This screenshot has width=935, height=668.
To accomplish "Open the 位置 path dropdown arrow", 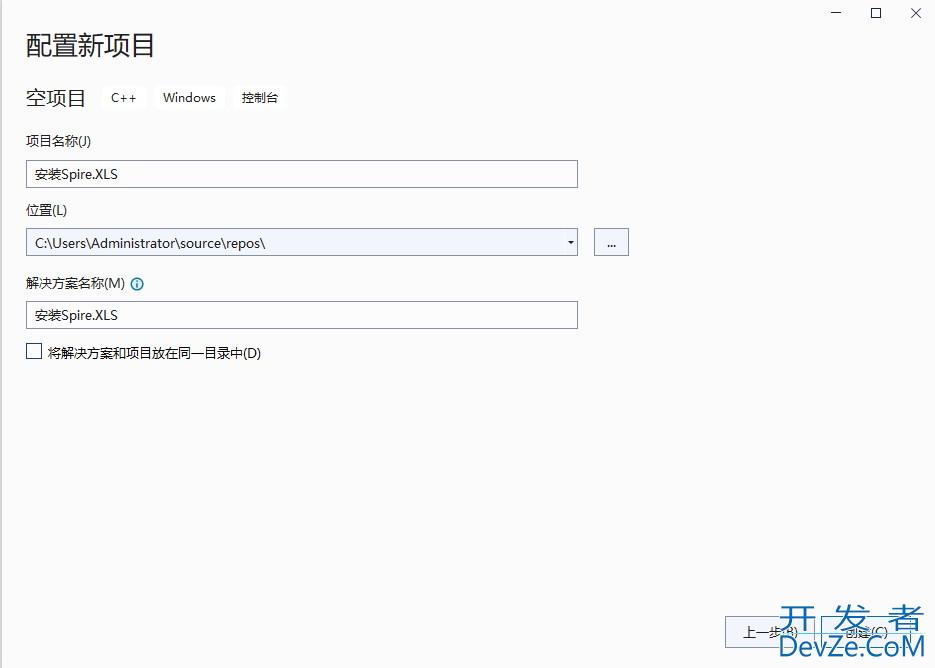I will pos(570,242).
